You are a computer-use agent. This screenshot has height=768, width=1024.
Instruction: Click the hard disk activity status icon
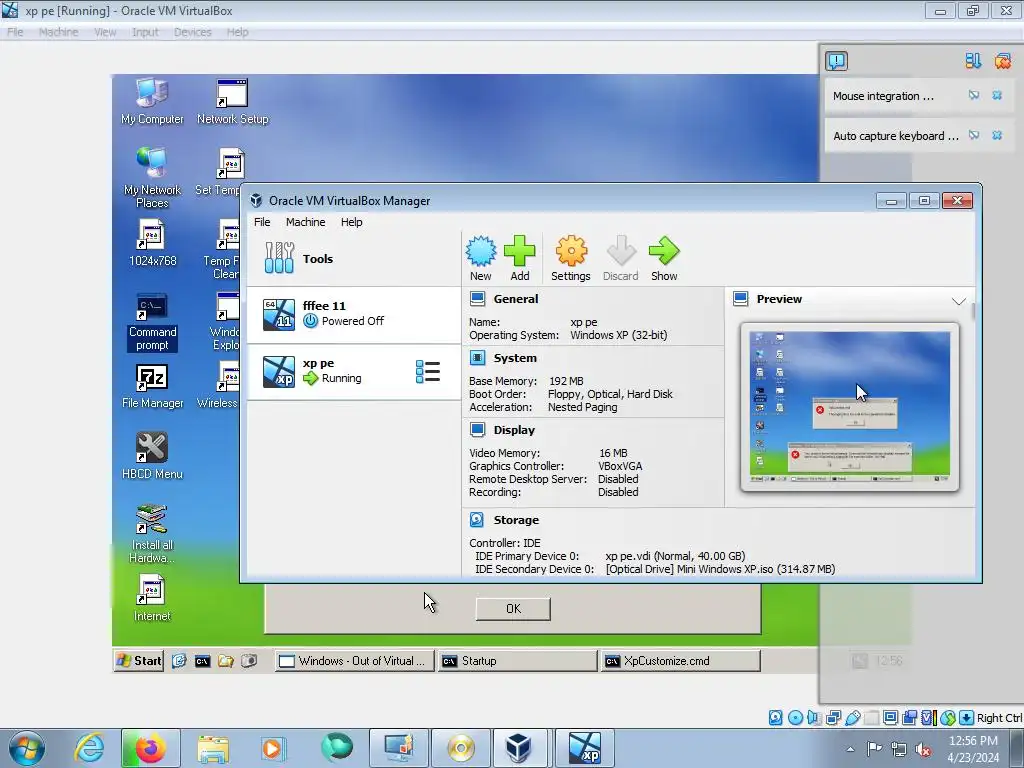(x=775, y=718)
